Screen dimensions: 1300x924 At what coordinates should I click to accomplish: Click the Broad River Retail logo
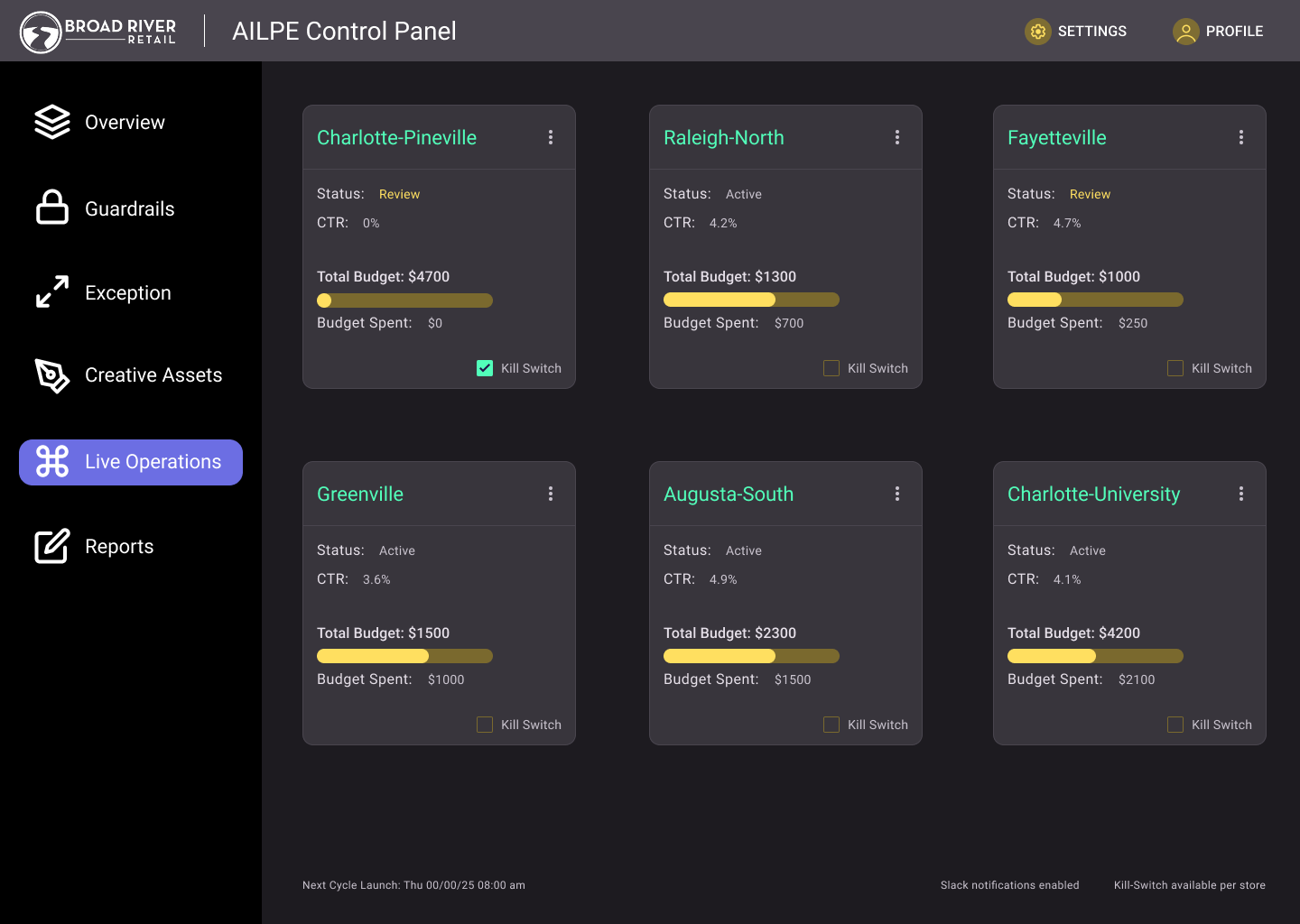coord(98,32)
